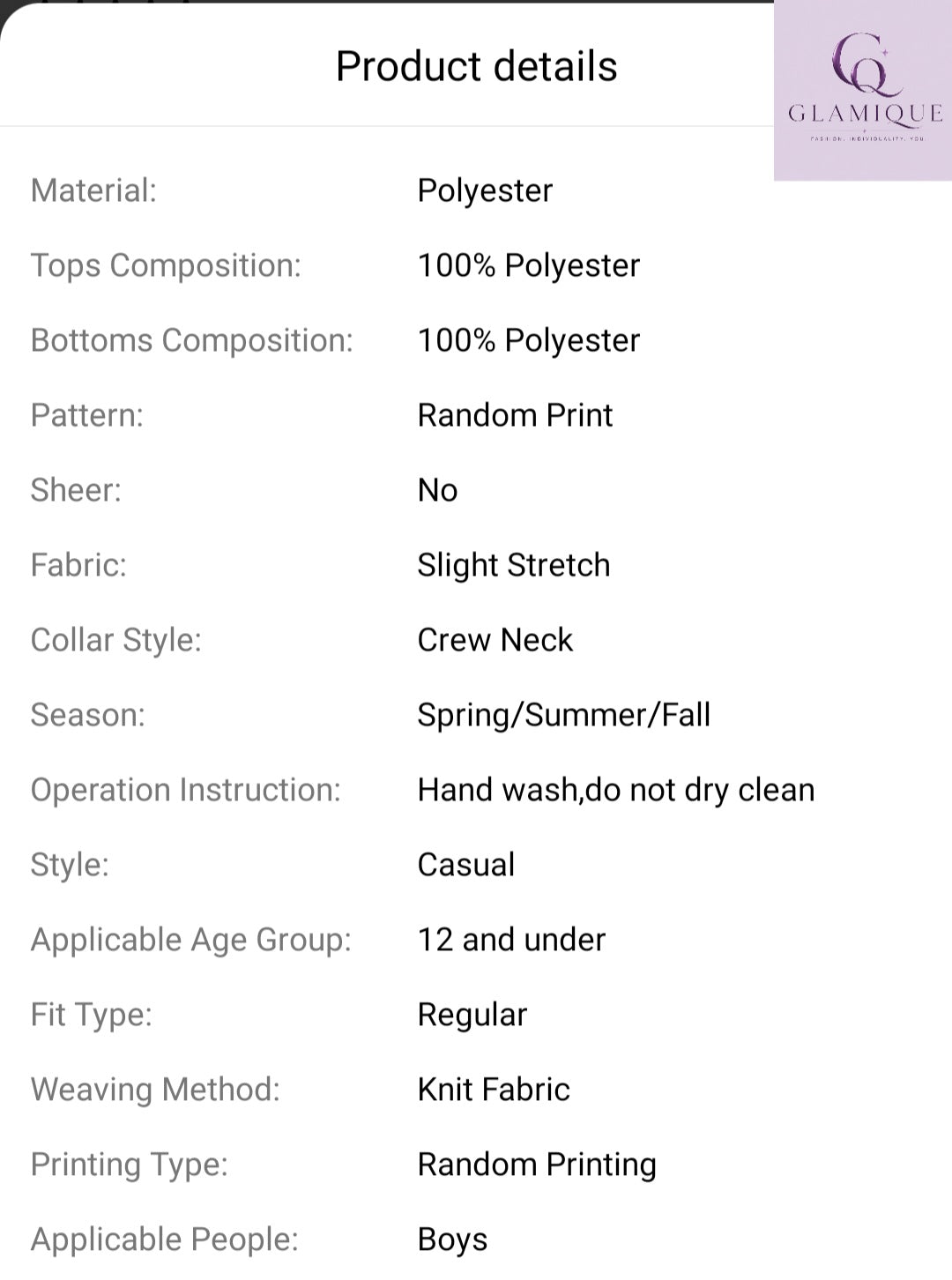The width and height of the screenshot is (952, 1280).
Task: Click the Glamique logo image
Action: [x=863, y=90]
